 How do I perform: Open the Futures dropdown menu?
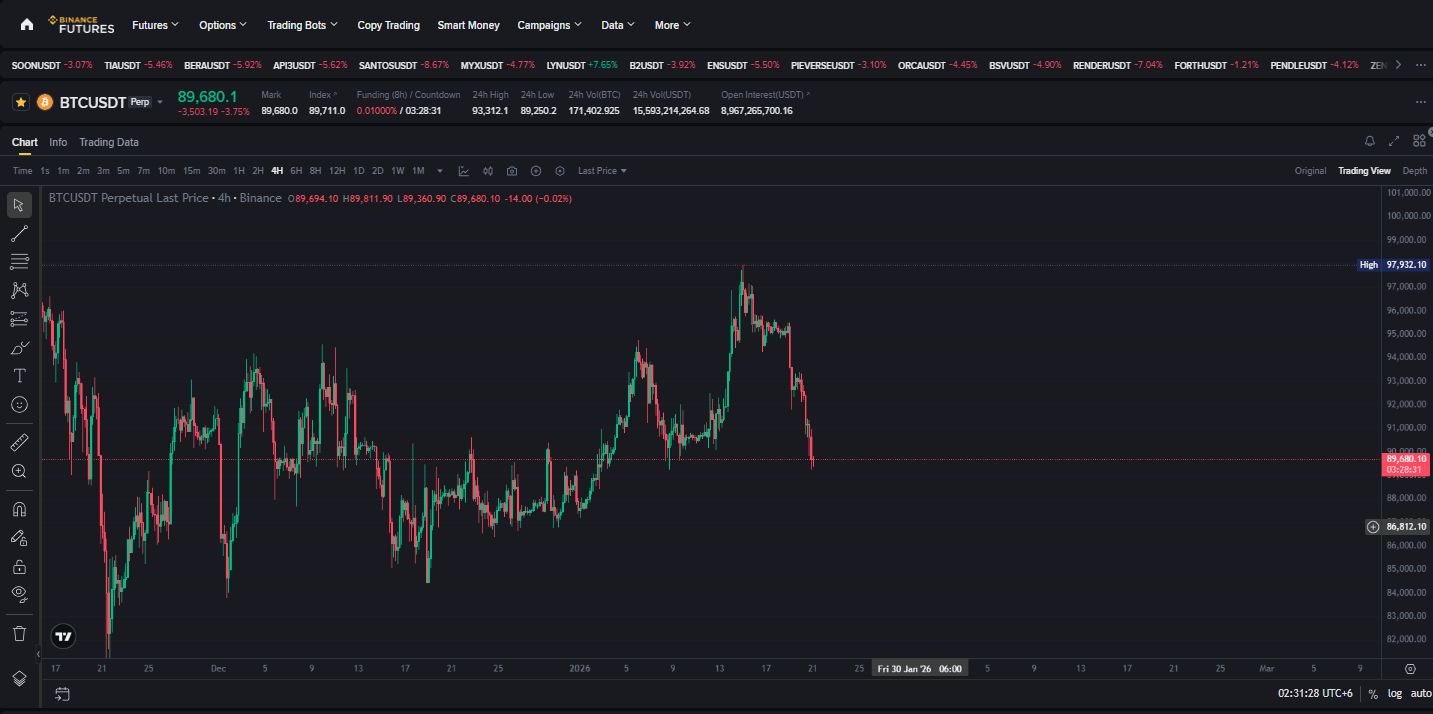click(x=156, y=25)
